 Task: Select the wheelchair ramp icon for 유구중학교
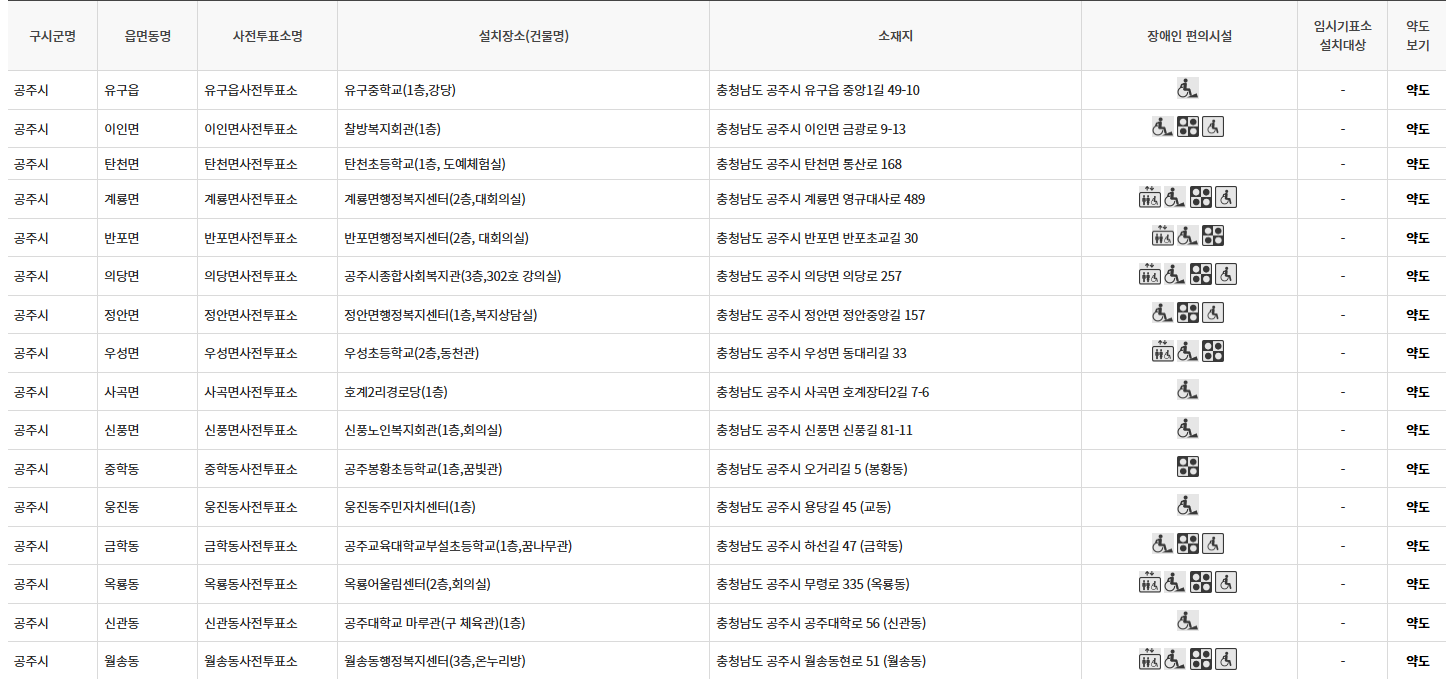tap(1187, 90)
